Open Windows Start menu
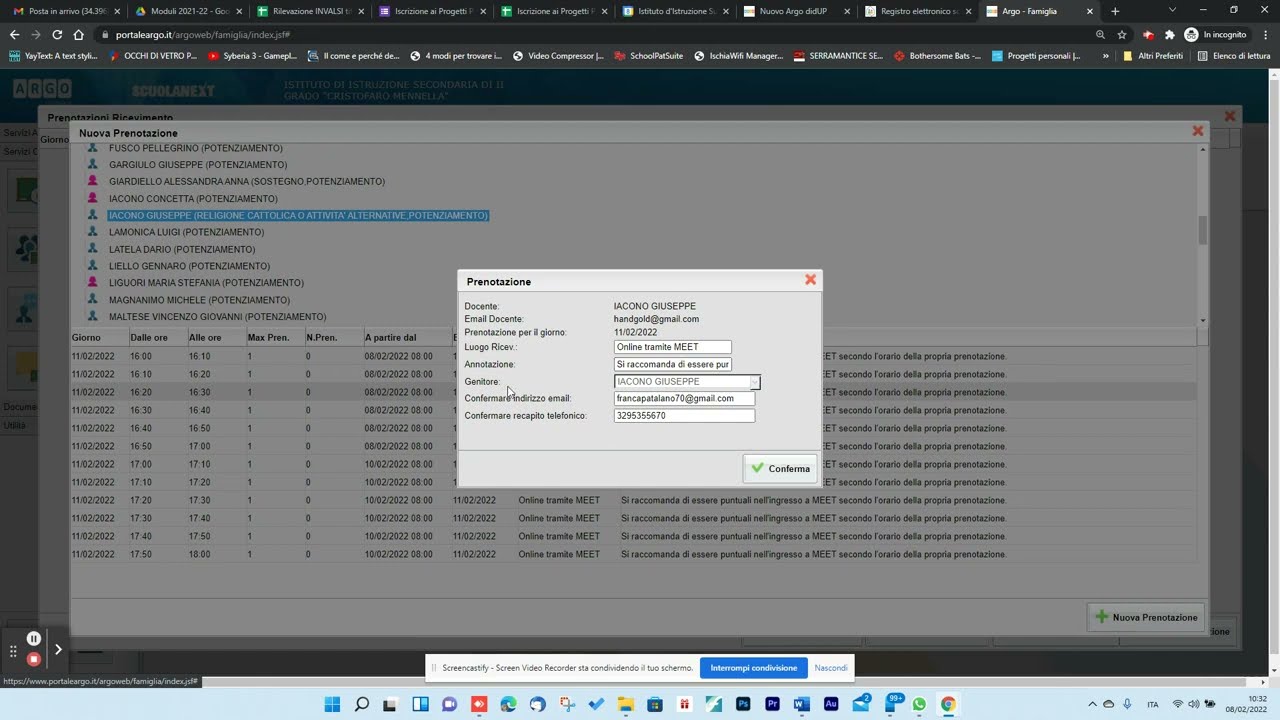The height and width of the screenshot is (720, 1280). tap(332, 704)
